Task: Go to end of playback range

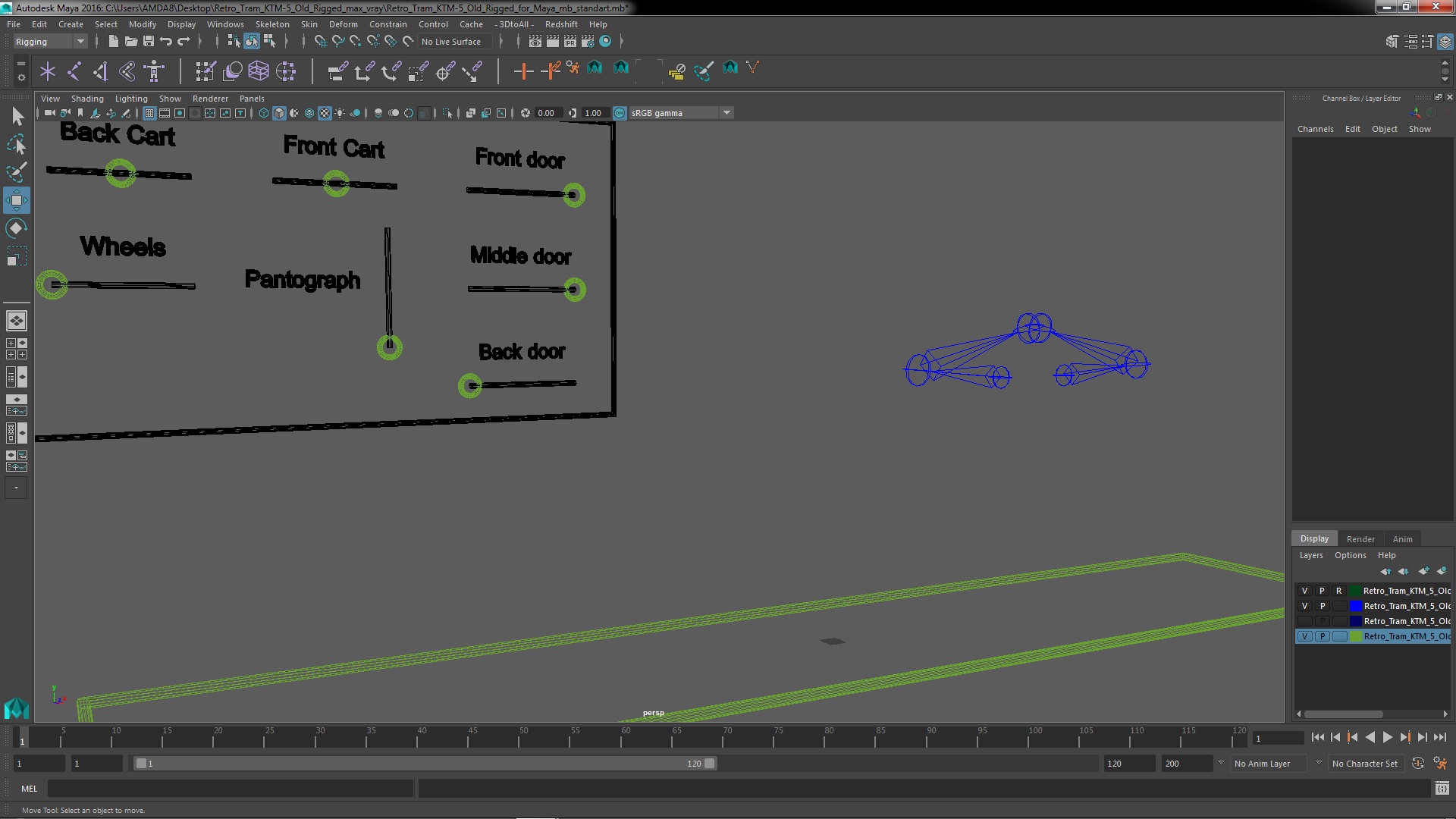Action: coord(1440,737)
